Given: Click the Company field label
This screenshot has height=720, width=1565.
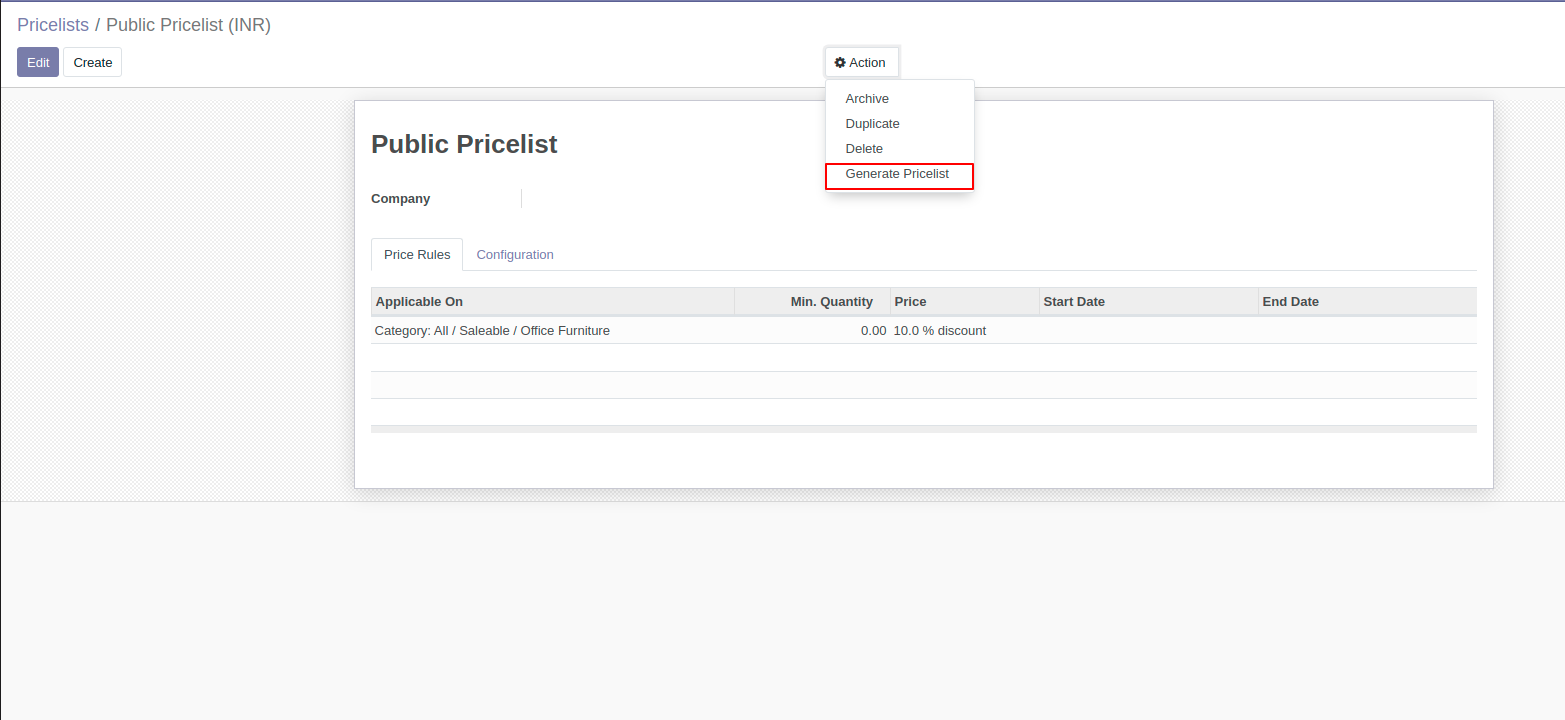Looking at the screenshot, I should [401, 199].
